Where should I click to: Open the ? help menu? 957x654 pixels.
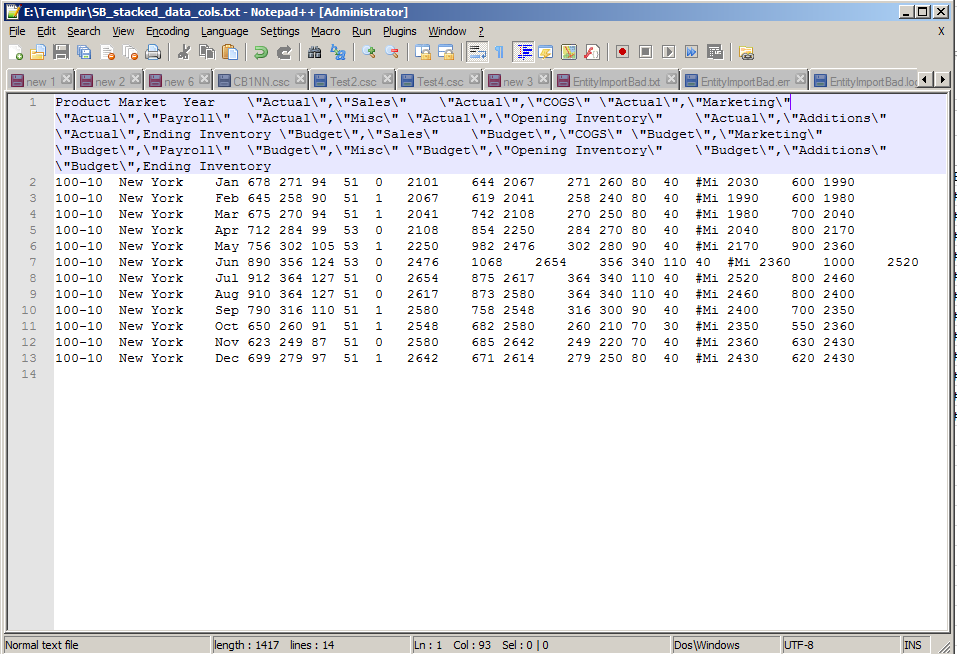click(x=481, y=31)
